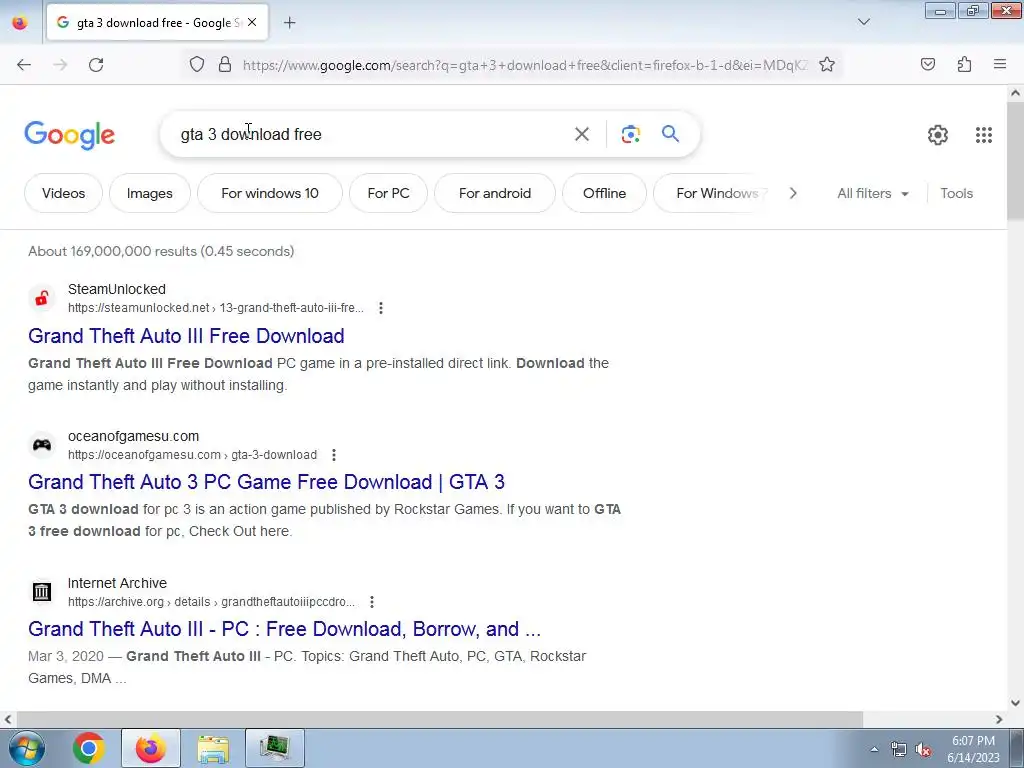Select the For windows 10 chip
The image size is (1024, 768).
coord(270,193)
